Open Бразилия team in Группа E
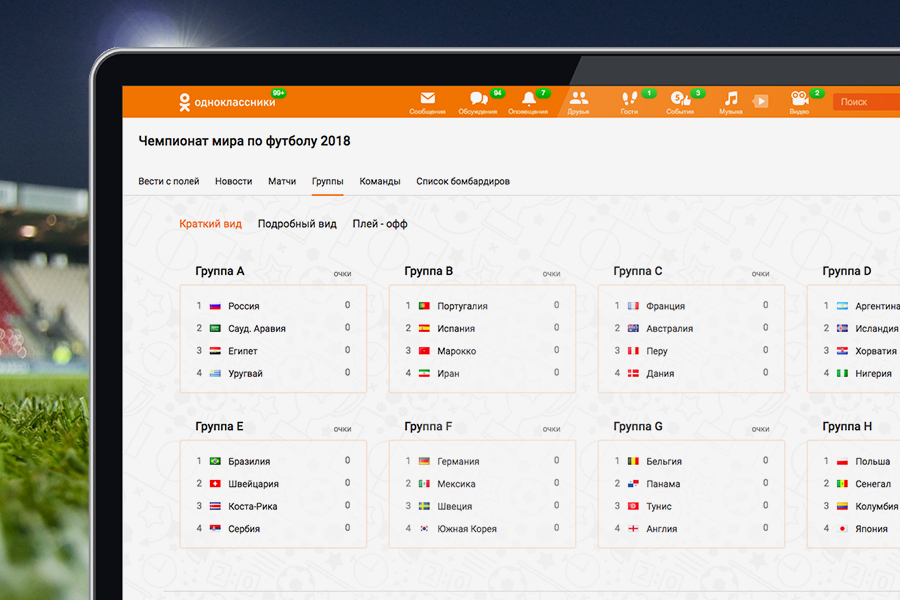Image resolution: width=900 pixels, height=600 pixels. [x=248, y=461]
